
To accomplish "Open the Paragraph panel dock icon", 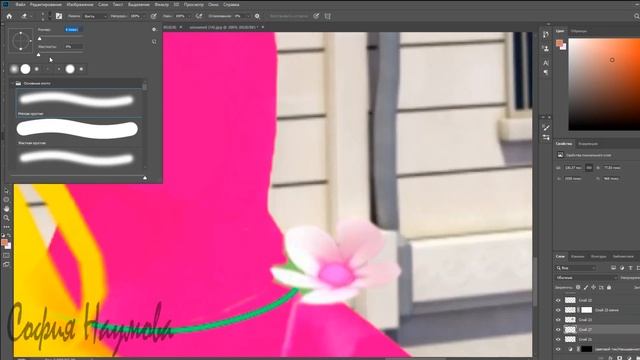I will 546,72.
